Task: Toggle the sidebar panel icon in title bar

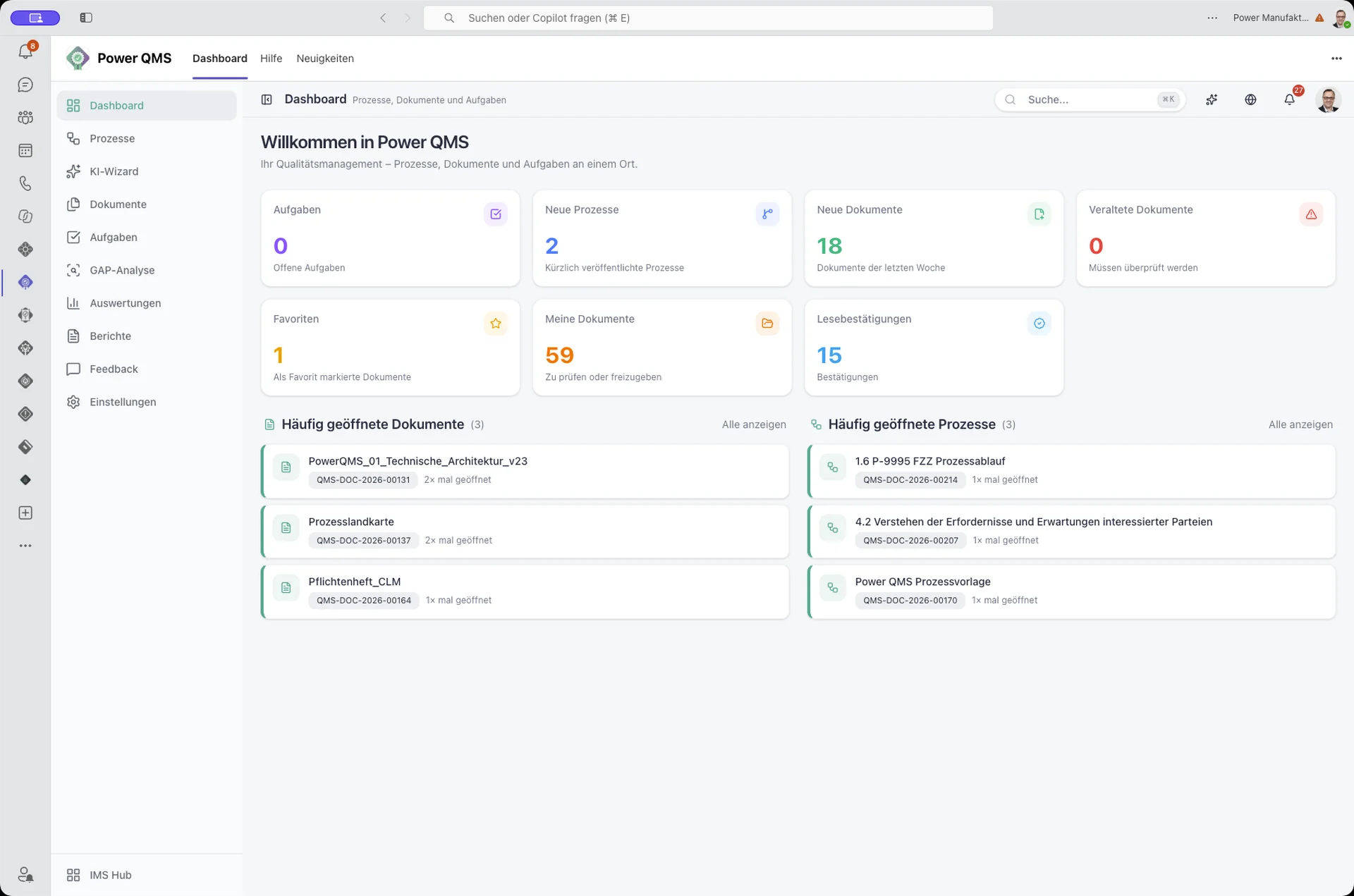Action: (86, 18)
